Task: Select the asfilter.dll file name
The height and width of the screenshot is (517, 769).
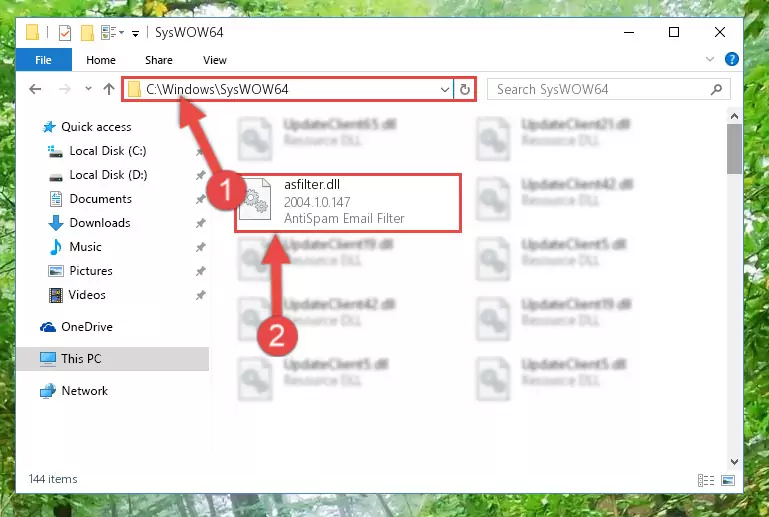Action: click(312, 185)
